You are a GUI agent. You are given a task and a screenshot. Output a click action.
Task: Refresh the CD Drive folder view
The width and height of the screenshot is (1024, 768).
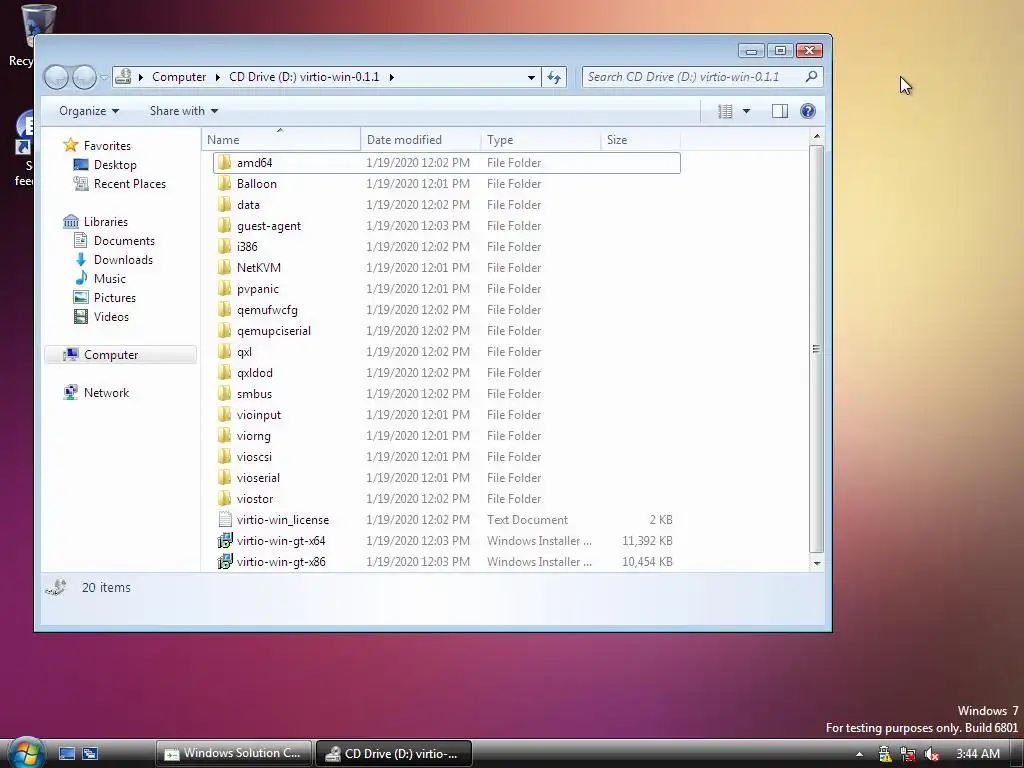pos(554,77)
